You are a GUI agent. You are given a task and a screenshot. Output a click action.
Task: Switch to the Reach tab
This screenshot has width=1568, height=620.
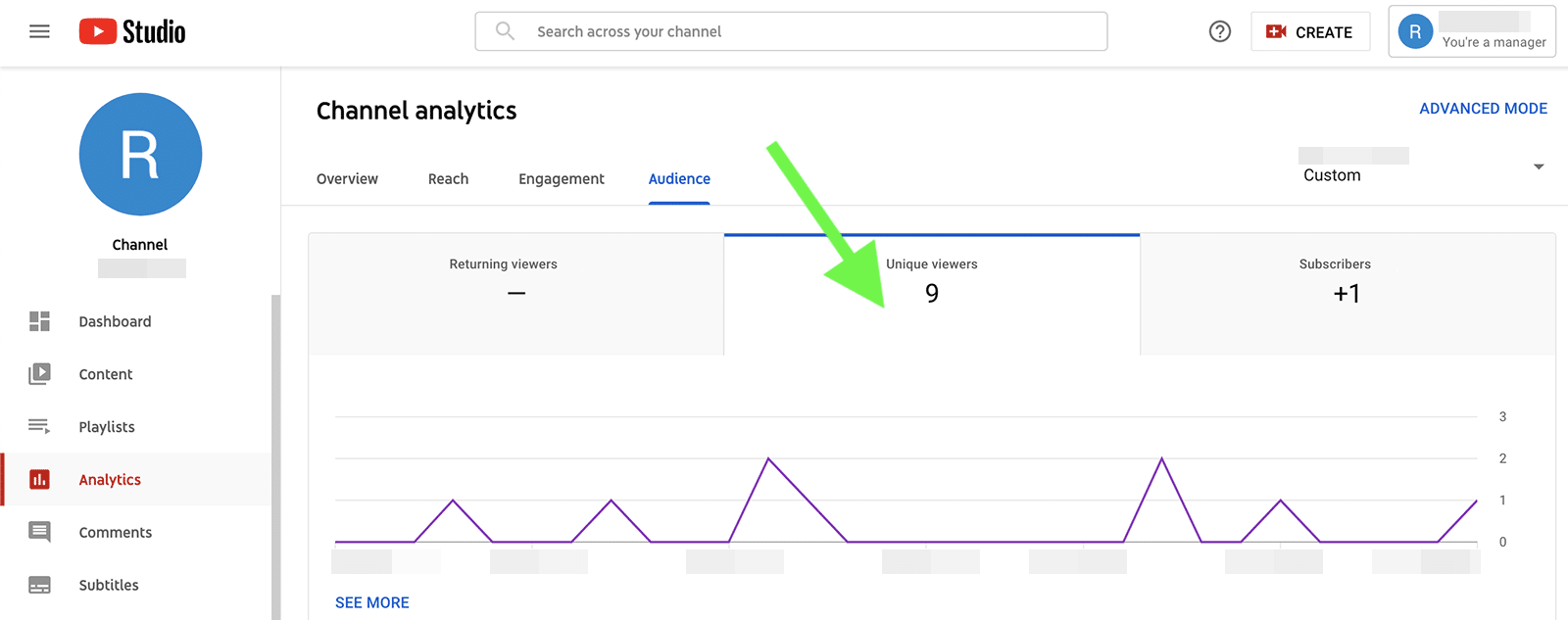[x=448, y=179]
